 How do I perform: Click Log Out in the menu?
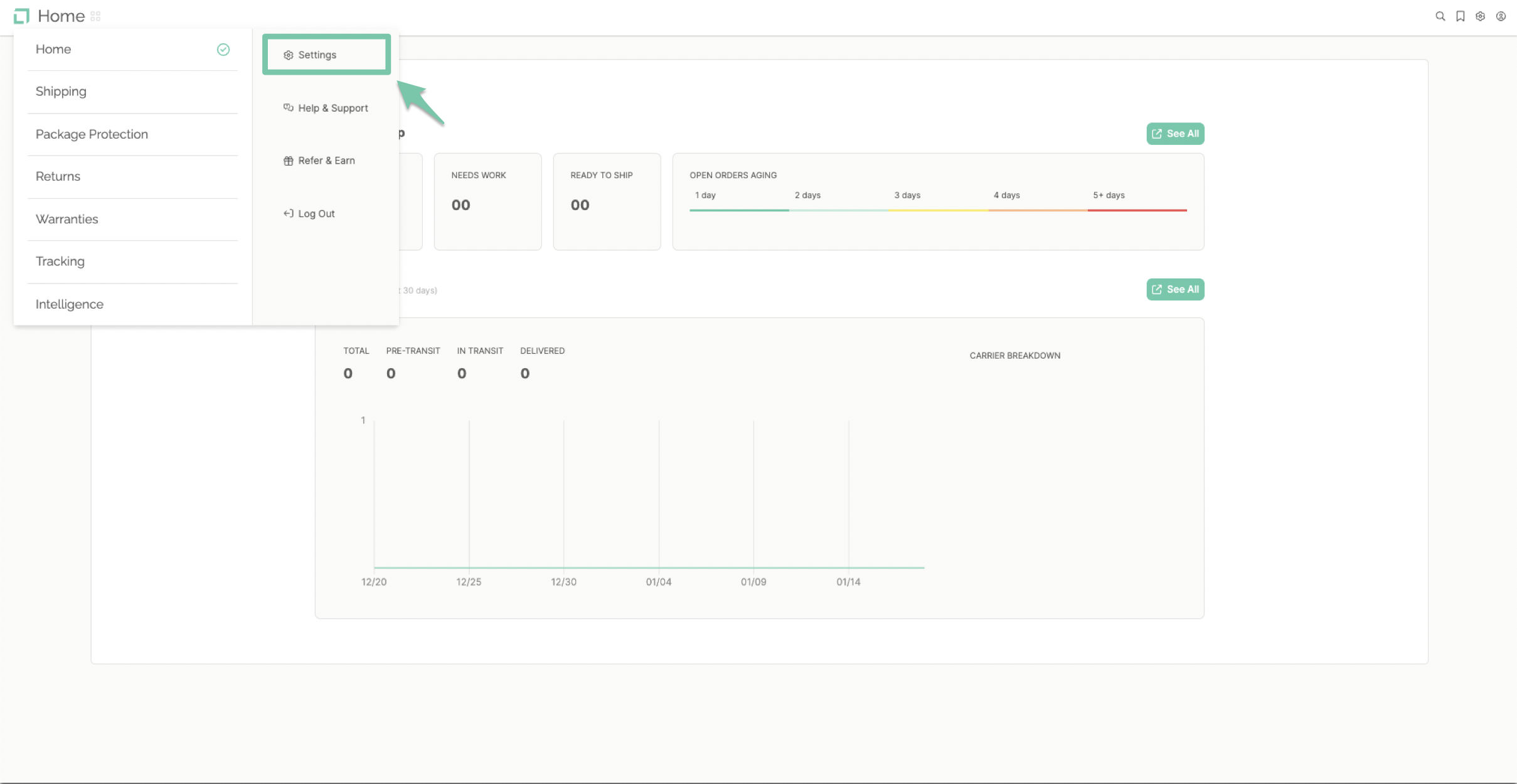(309, 213)
